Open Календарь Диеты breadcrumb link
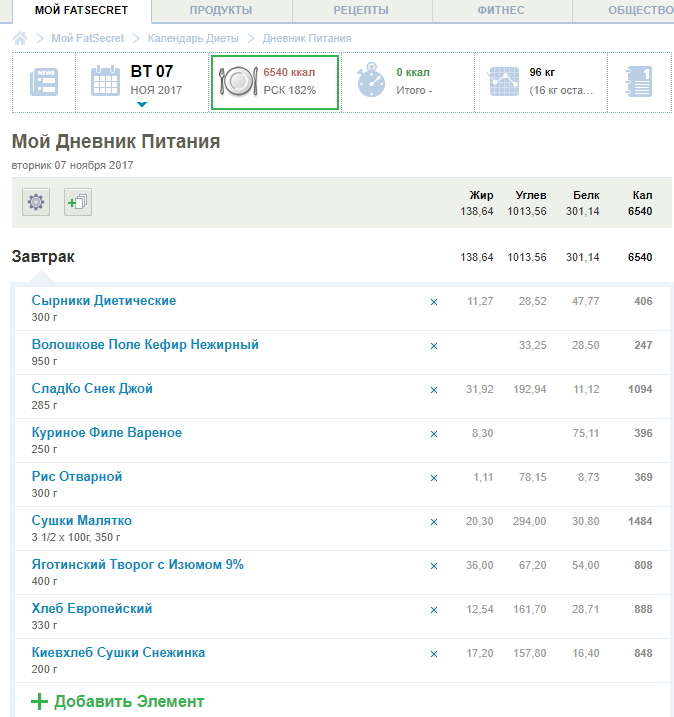This screenshot has height=717, width=674. point(195,38)
